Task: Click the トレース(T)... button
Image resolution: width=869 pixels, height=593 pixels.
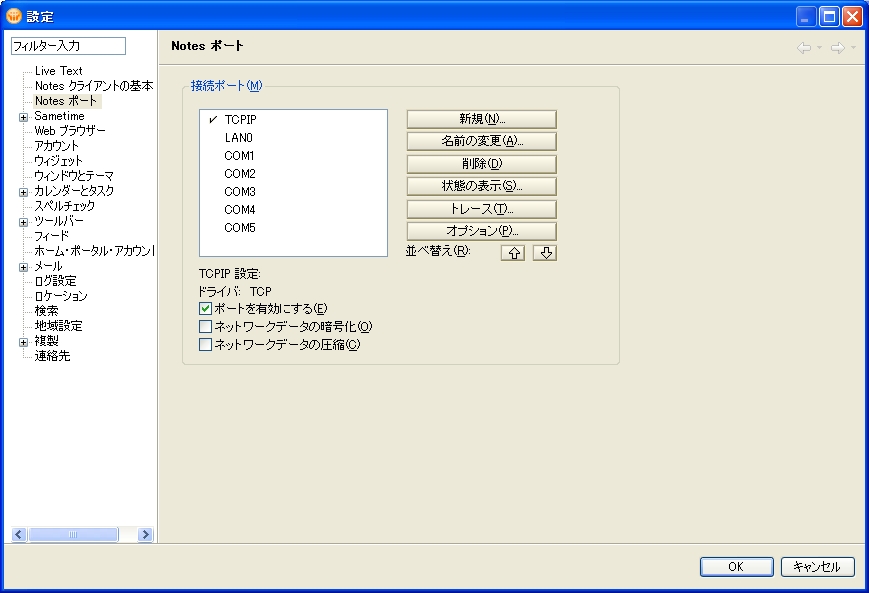Action: 482,209
